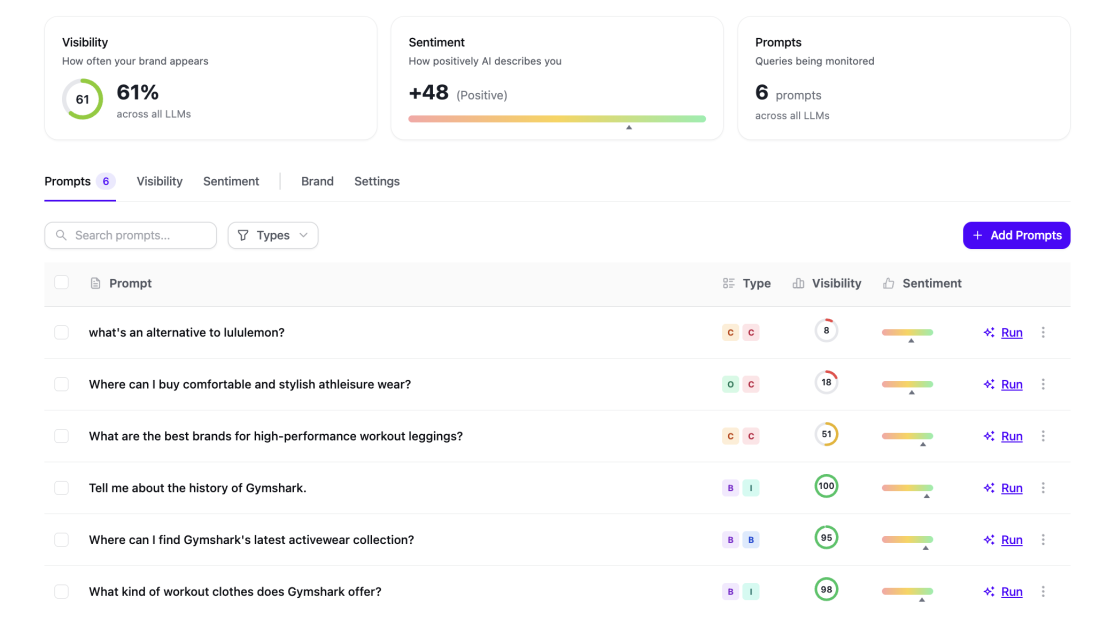Image resolution: width=1100 pixels, height=637 pixels.
Task: Open the three-dot menu for the Gymshark history prompt
Action: [x=1043, y=487]
